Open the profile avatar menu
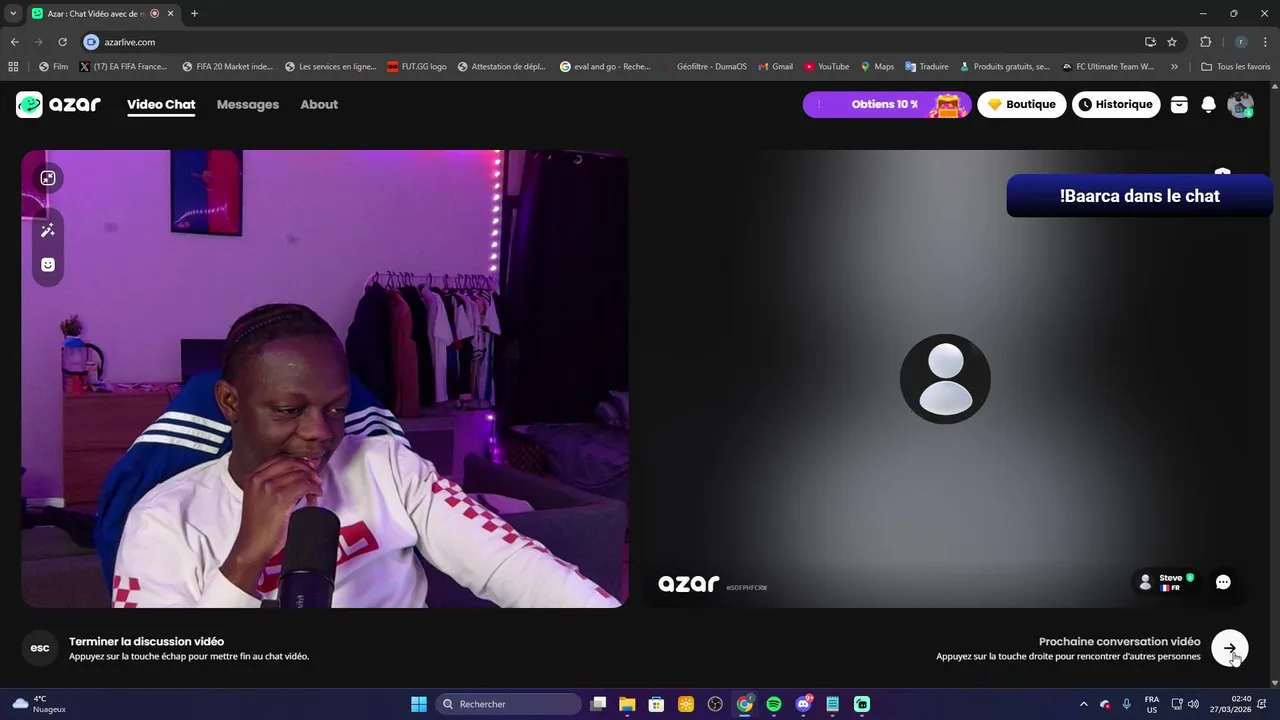The height and width of the screenshot is (720, 1280). coord(1240,104)
